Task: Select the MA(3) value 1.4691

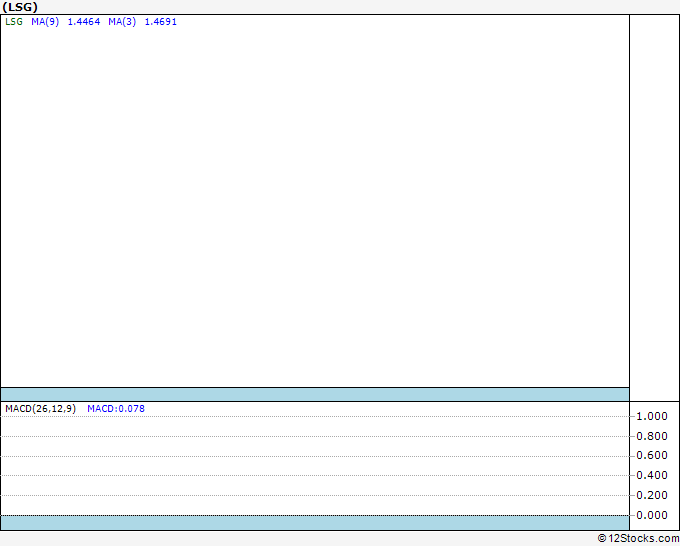Action: [x=160, y=21]
